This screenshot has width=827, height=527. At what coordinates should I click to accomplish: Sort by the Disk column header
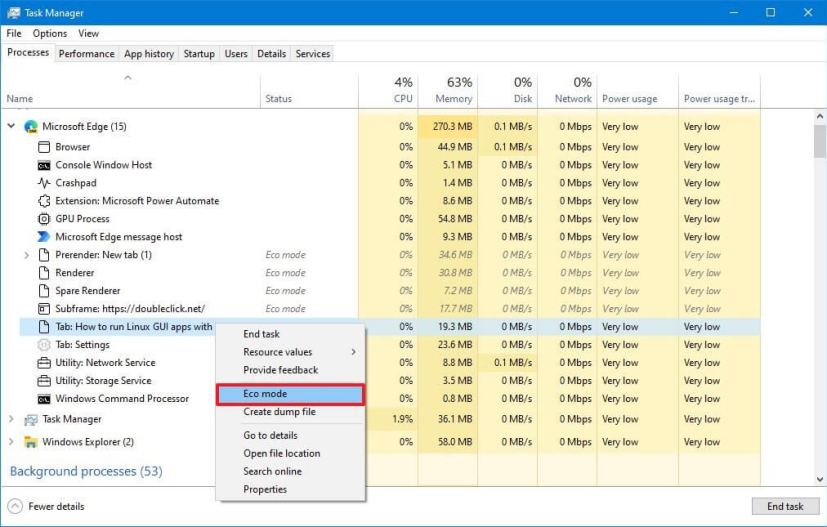tap(507, 91)
